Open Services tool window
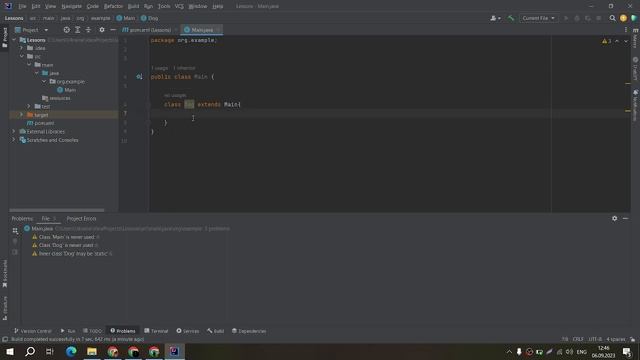The height and width of the screenshot is (360, 640). [x=187, y=331]
